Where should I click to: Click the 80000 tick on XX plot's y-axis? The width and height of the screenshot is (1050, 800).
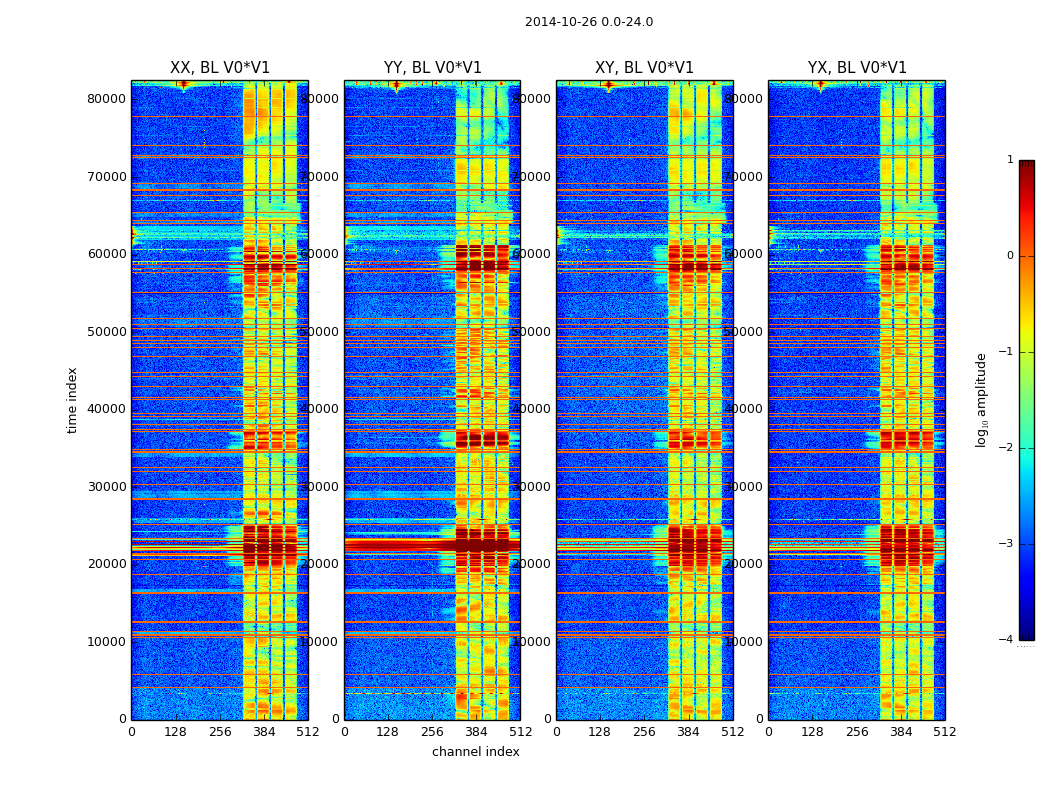(107, 98)
